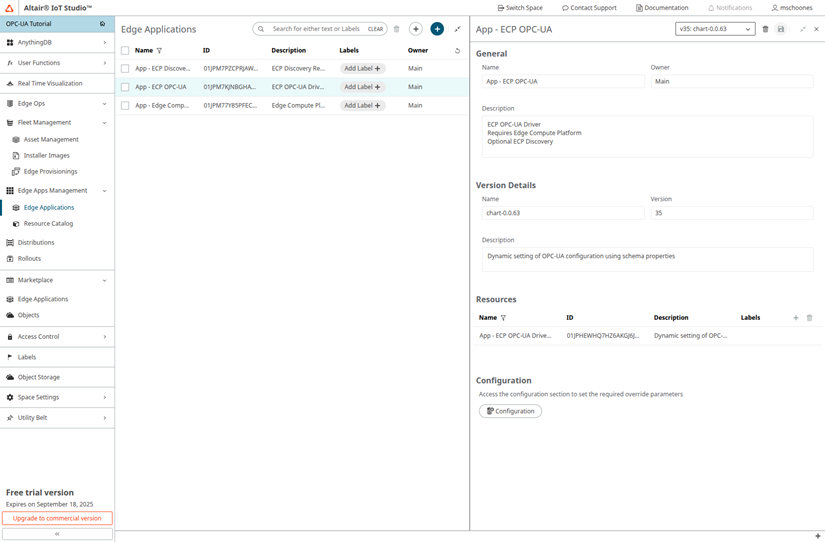Open the home icon beside OPC-UA Tutorial
Viewport: 825px width, 542px height.
coord(102,24)
